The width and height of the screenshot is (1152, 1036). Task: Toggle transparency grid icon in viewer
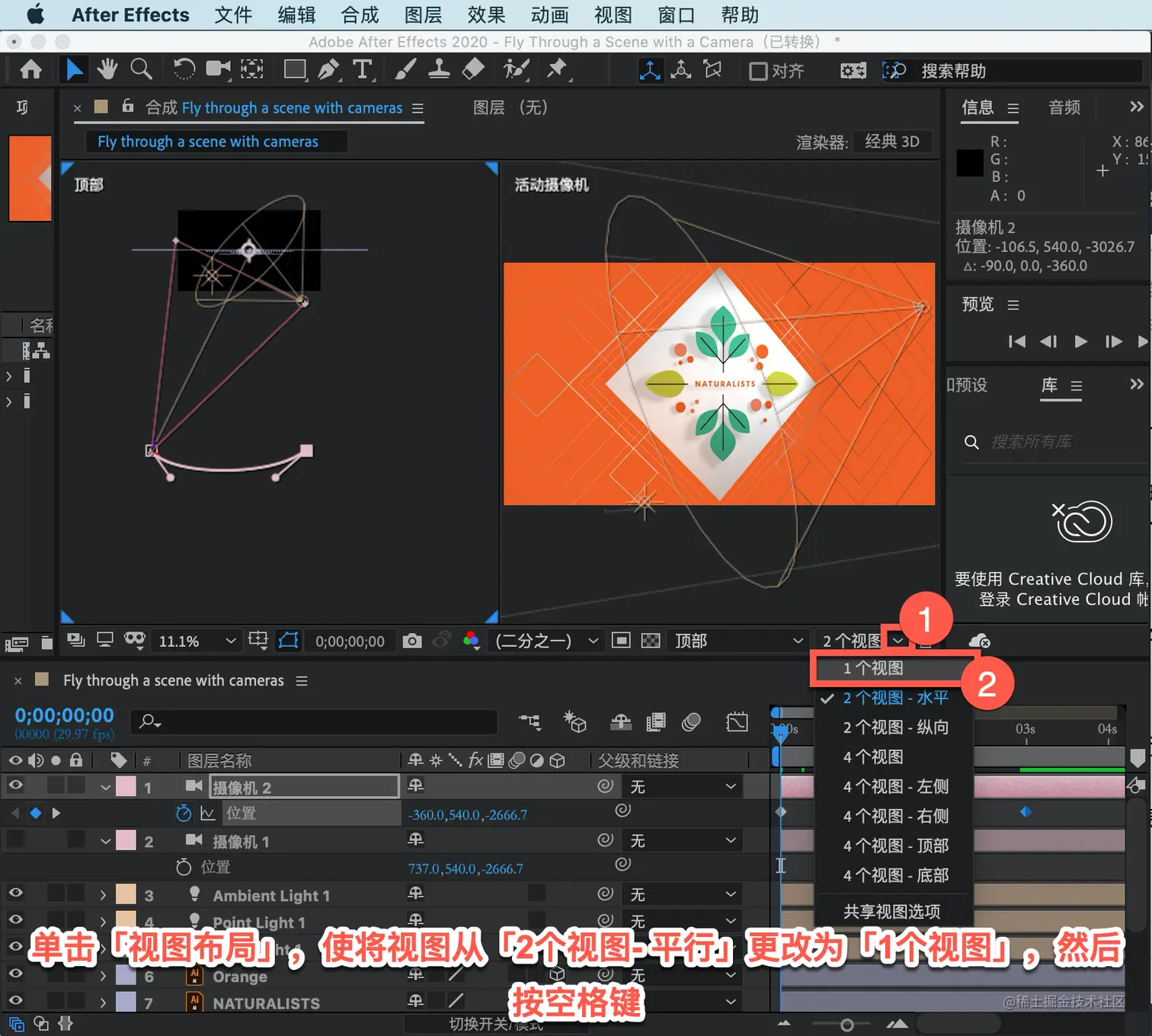tap(651, 641)
